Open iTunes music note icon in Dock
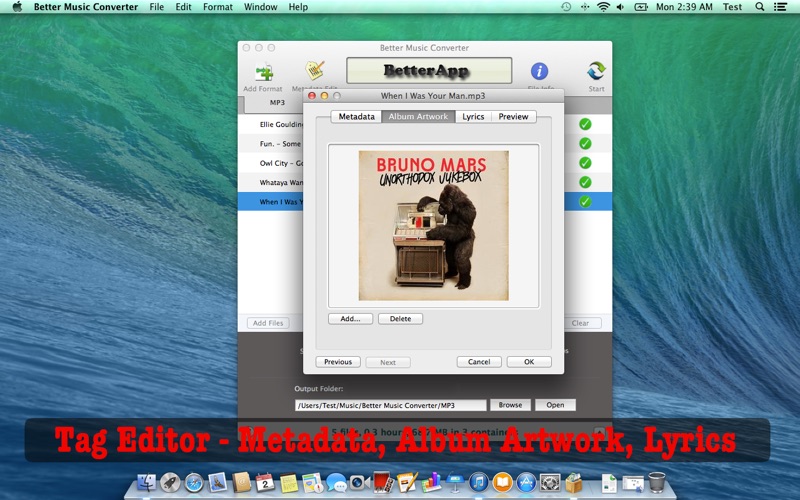 pyautogui.click(x=478, y=482)
